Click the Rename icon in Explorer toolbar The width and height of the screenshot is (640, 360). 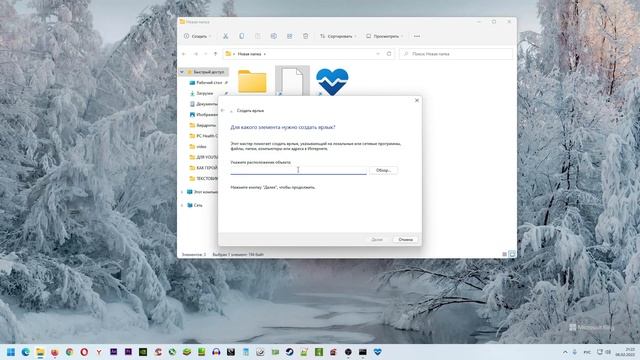click(x=273, y=36)
